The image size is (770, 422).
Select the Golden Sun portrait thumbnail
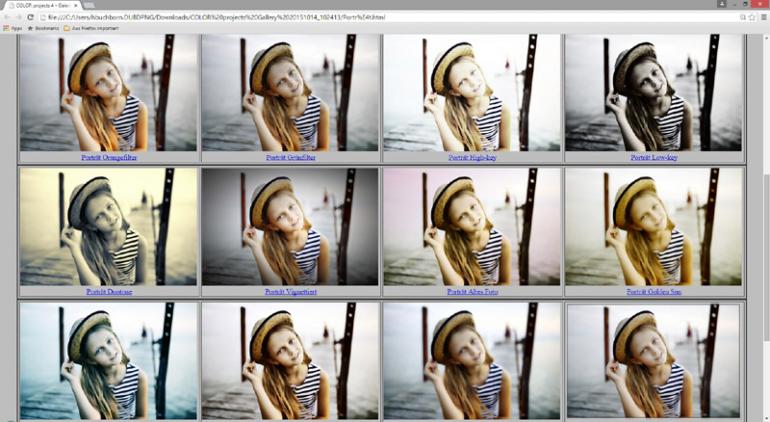[654, 226]
